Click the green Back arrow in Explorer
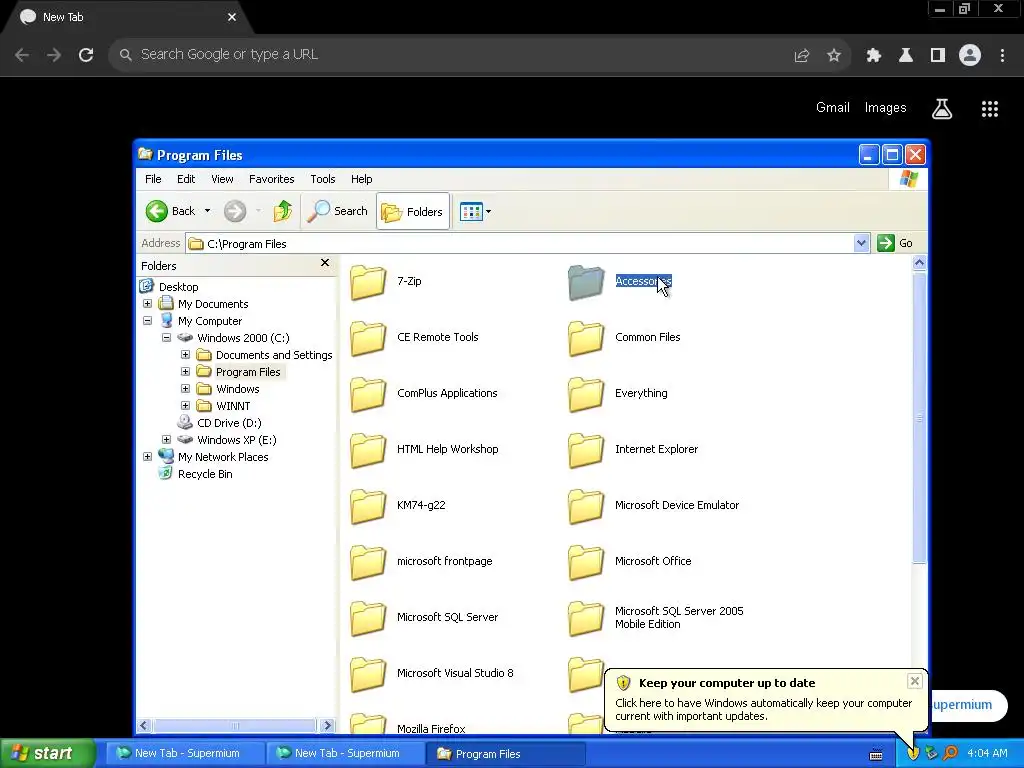Viewport: 1024px width, 768px height. pyautogui.click(x=157, y=211)
